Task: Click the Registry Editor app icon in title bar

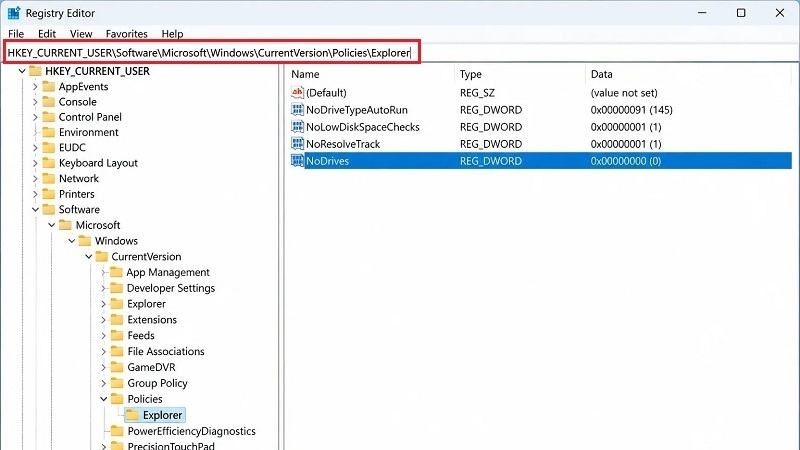Action: pos(13,13)
